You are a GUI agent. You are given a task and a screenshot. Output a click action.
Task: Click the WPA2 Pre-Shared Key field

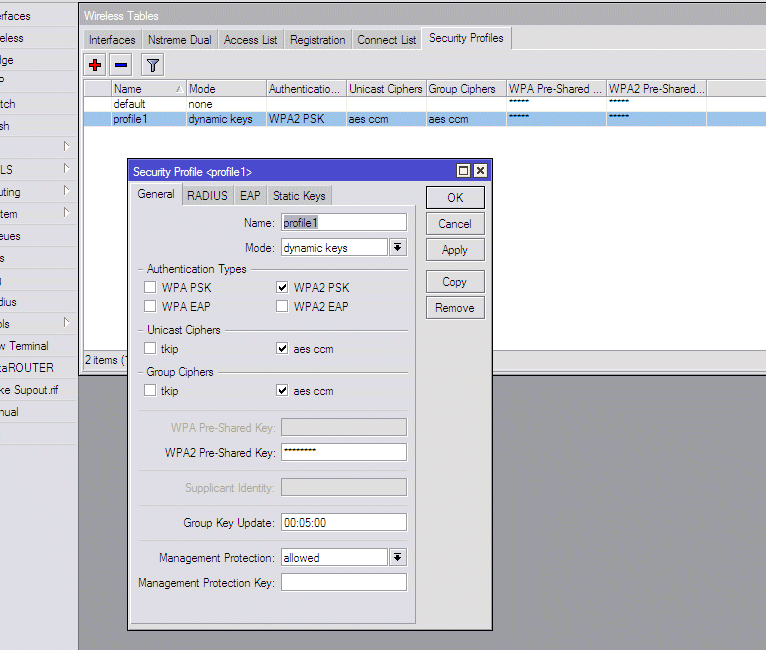pyautogui.click(x=344, y=452)
